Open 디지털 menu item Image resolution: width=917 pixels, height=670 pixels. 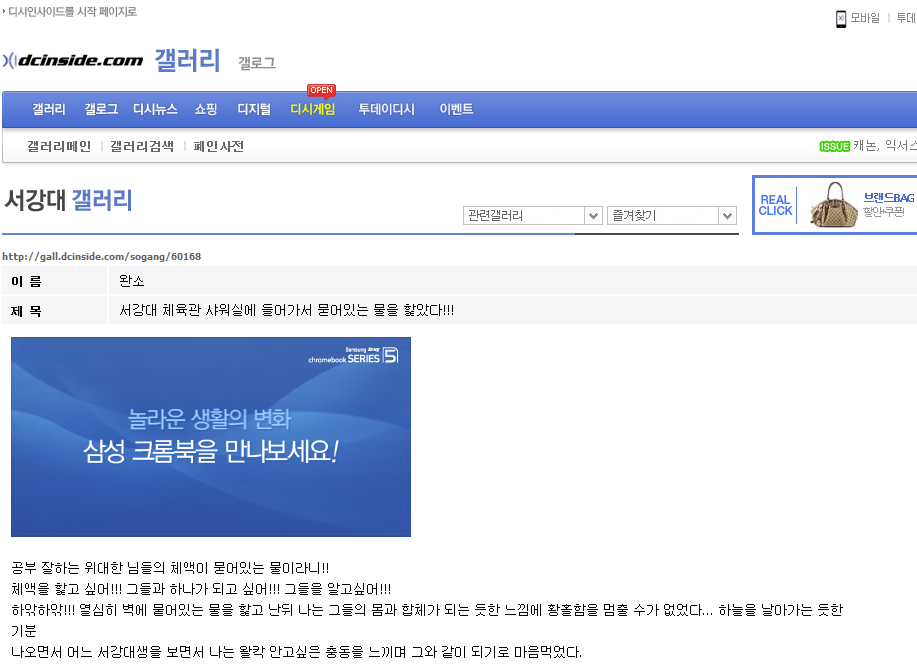[x=254, y=109]
